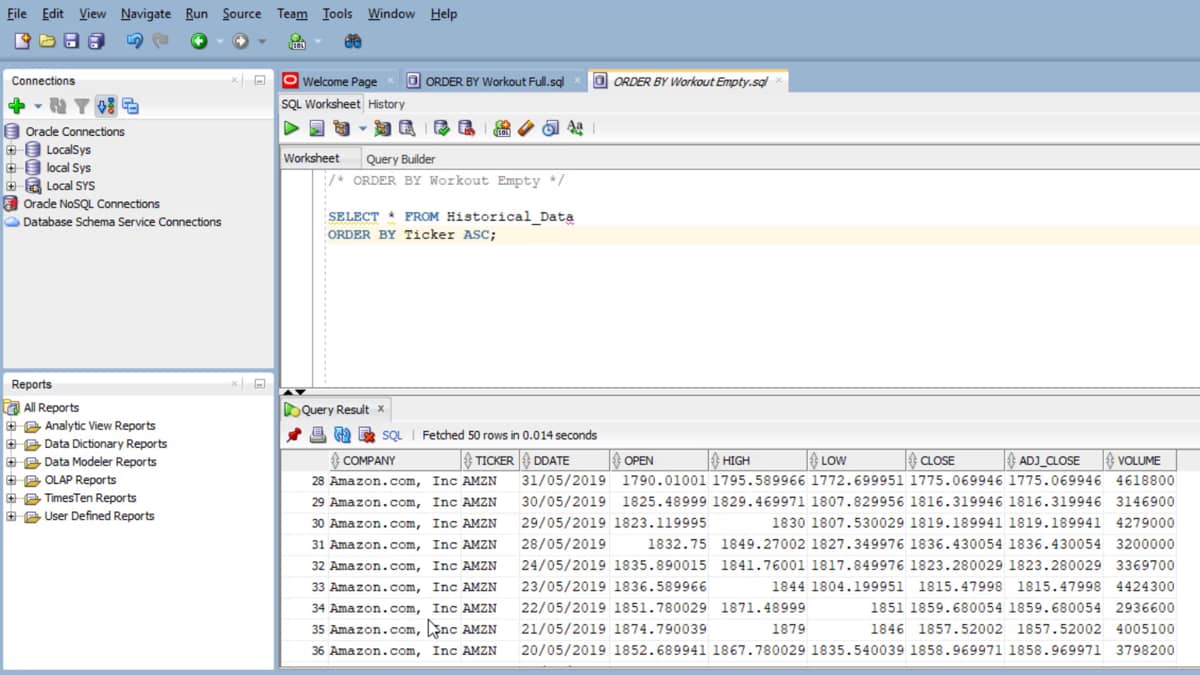Screen dimensions: 1200x675
Task: Open the Explain Plan dropdown arrow
Action: (362, 129)
